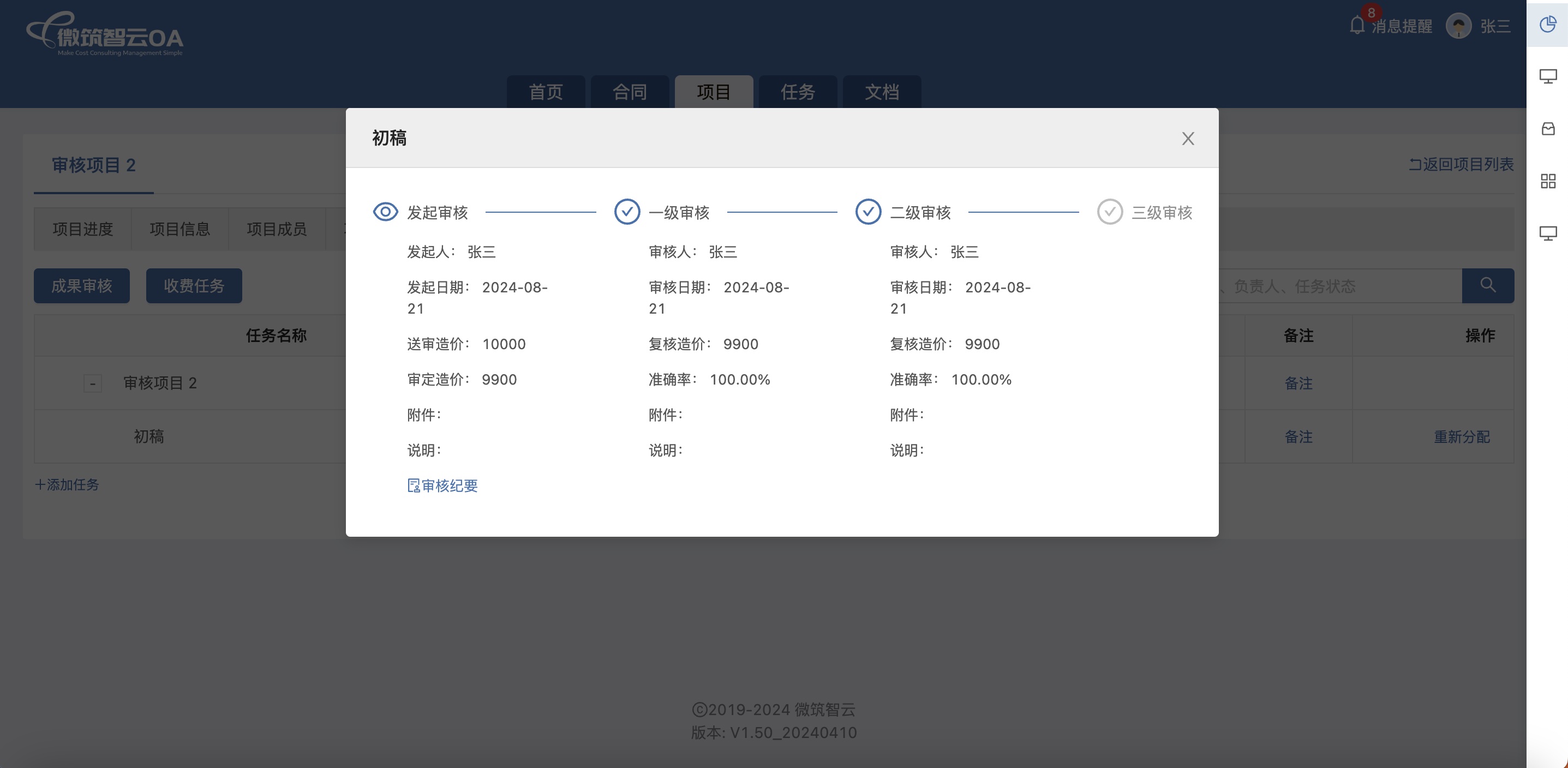The image size is (1568, 768).
Task: Open the 审核纪要 link in dialog
Action: click(x=442, y=485)
